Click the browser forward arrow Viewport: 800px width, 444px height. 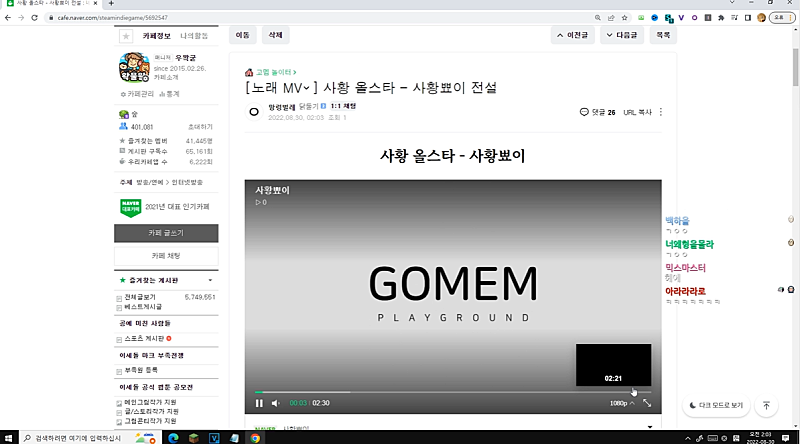(21, 17)
